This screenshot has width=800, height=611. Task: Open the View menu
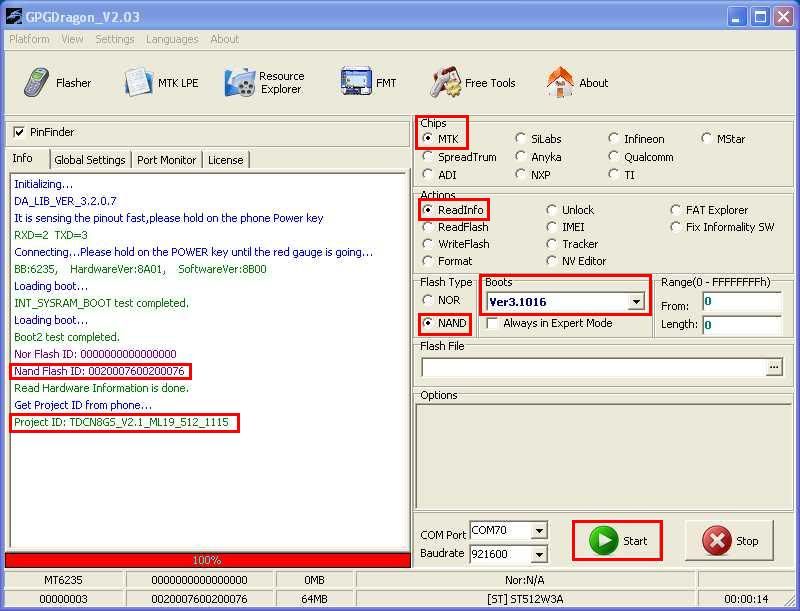point(72,39)
